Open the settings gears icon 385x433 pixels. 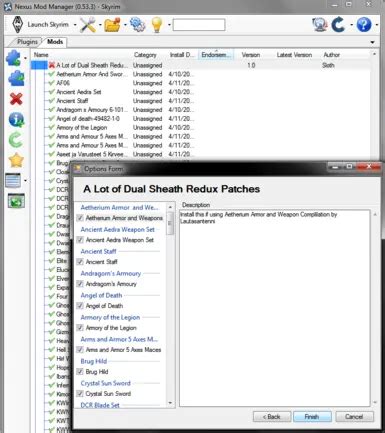coord(138,24)
